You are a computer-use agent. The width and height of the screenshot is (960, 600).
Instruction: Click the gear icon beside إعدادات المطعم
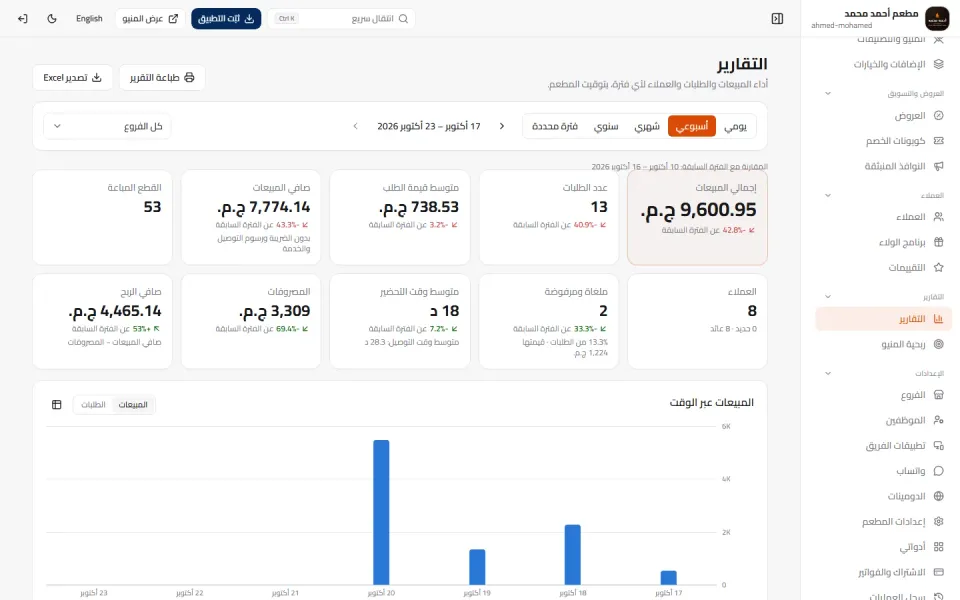click(x=939, y=522)
